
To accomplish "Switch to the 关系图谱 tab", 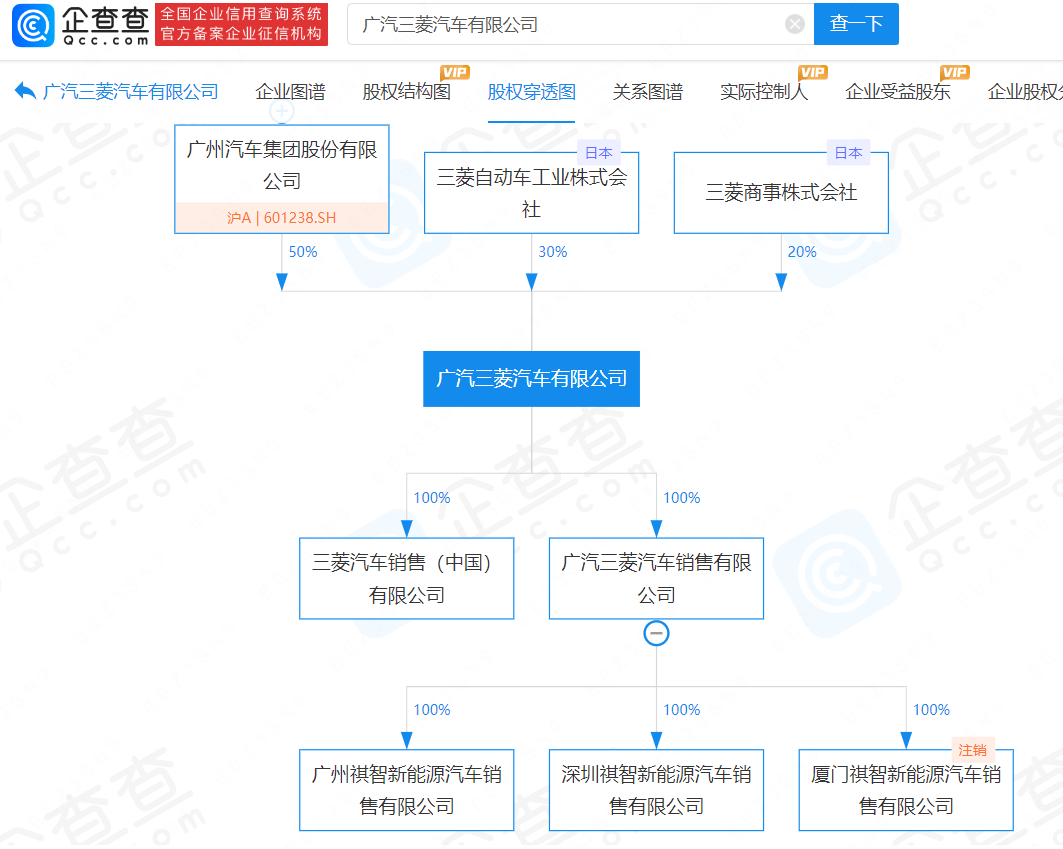I will pos(647,92).
